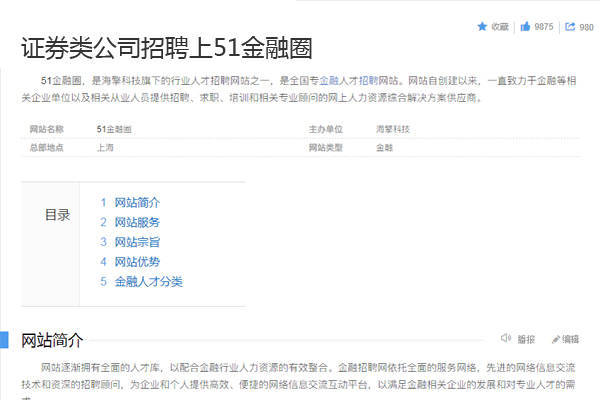Screen dimensions: 600x400
Task: Click the page title 证券类公司招聘上51金融圈
Action: pos(167,48)
